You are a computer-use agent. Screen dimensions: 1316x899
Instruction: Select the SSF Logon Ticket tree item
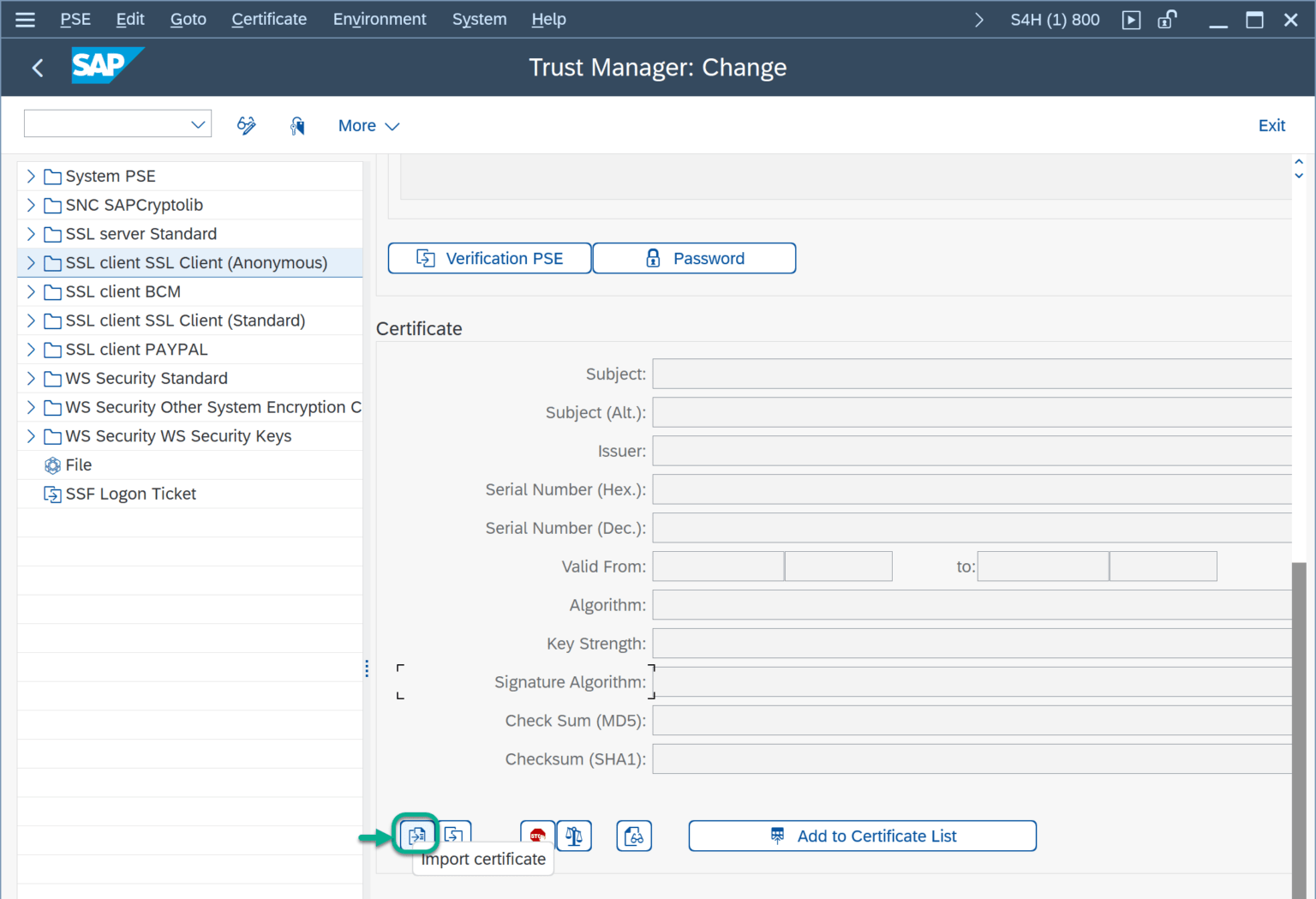[x=130, y=494]
